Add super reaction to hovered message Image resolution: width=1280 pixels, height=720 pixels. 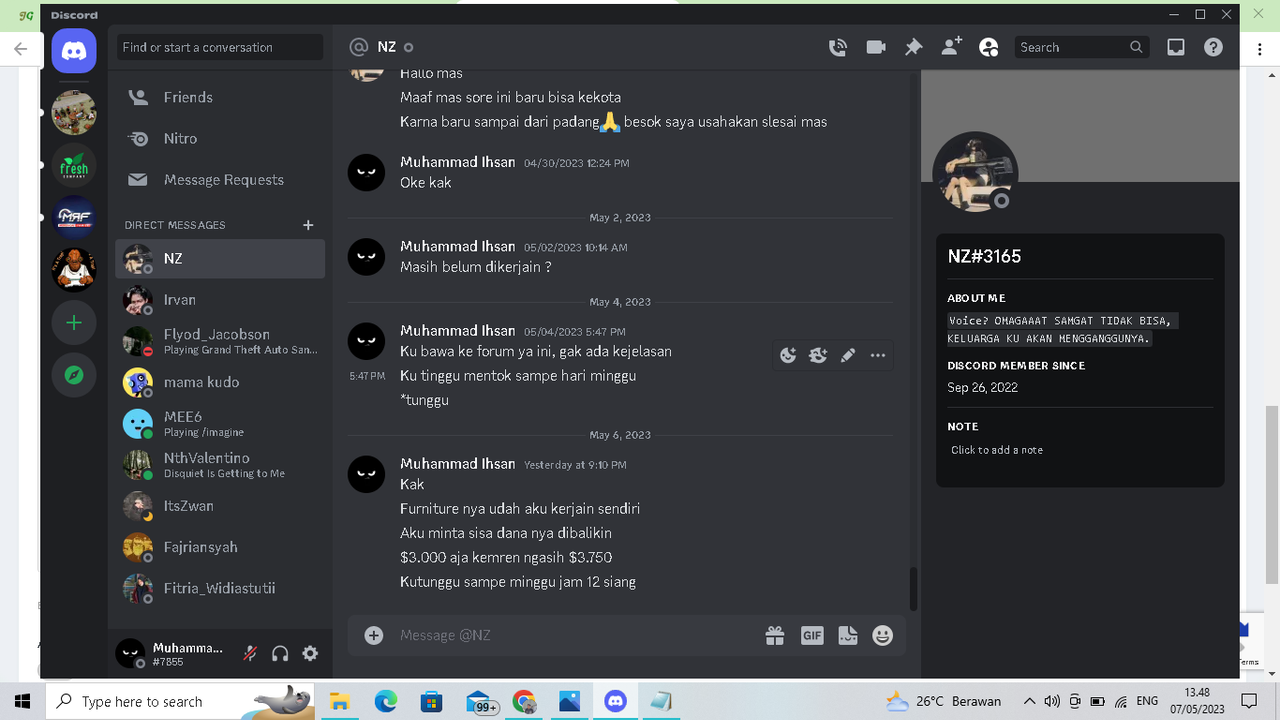(x=818, y=355)
